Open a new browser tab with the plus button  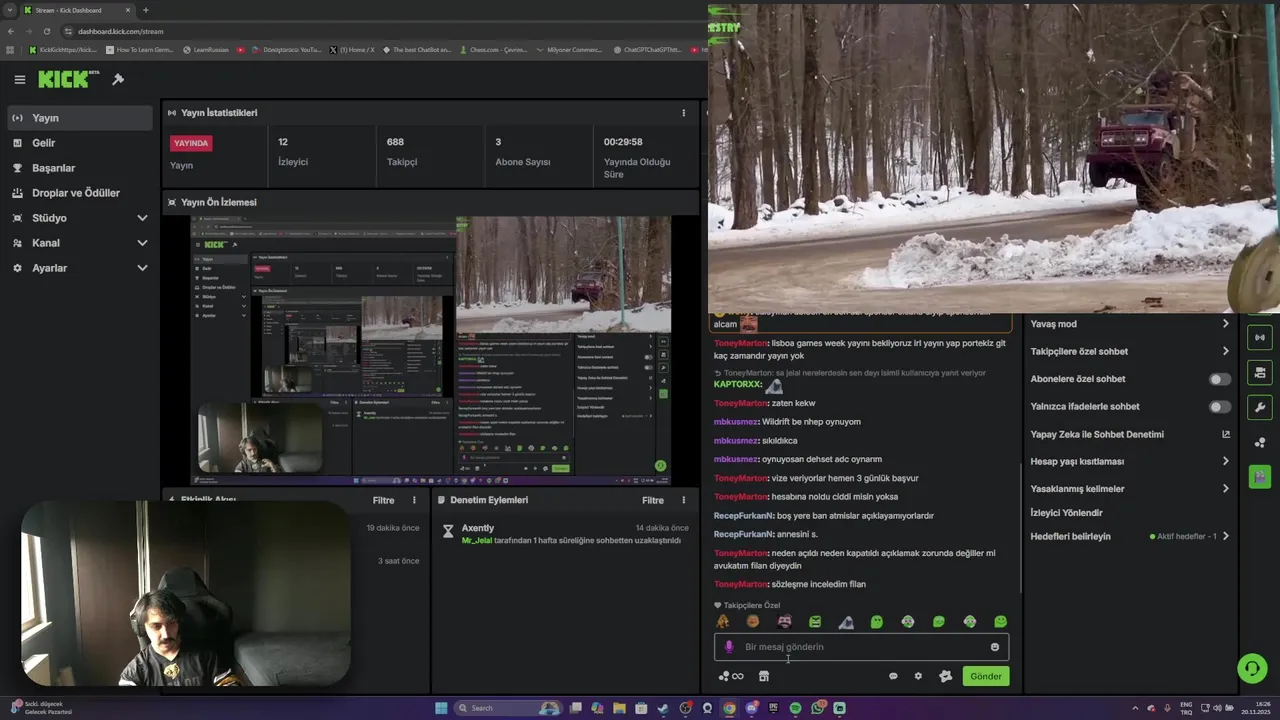146,10
